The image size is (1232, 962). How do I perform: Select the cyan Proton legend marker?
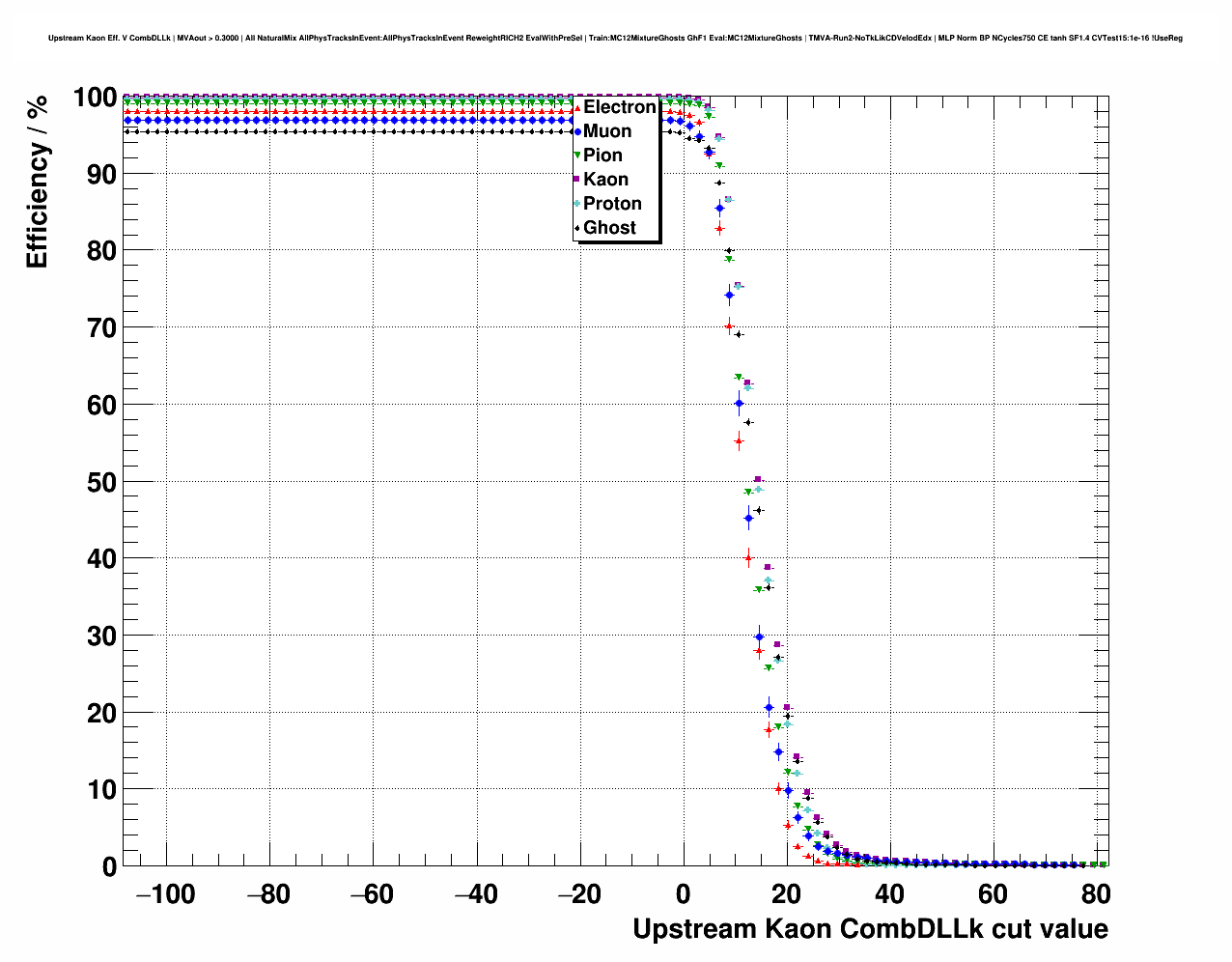[x=577, y=204]
